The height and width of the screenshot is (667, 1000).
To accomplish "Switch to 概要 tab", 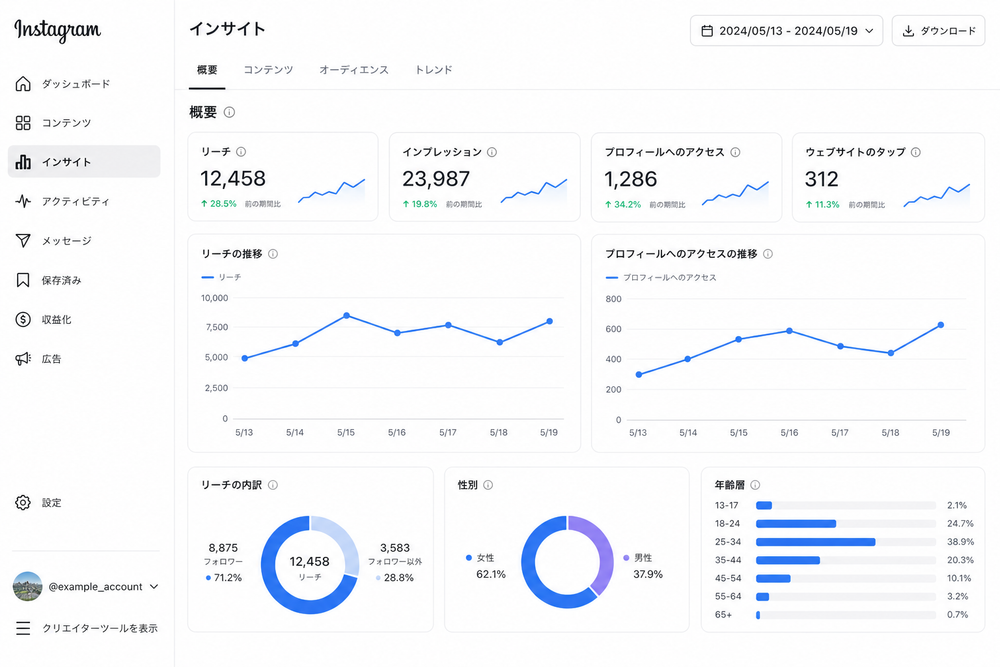I will pos(207,70).
